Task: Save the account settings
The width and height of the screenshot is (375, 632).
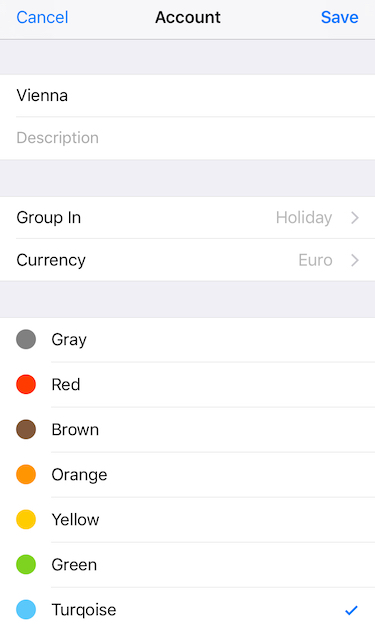Action: (340, 17)
